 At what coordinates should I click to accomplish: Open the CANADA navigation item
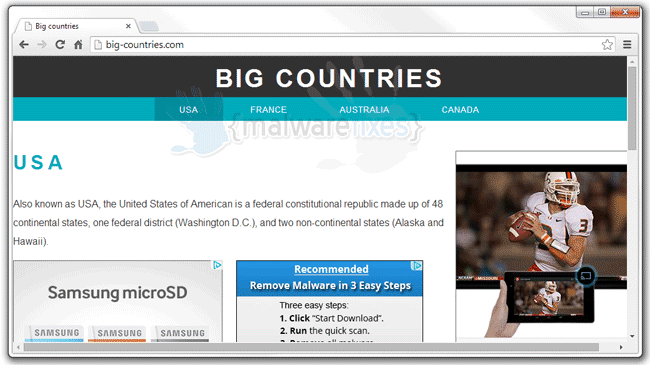(x=460, y=110)
